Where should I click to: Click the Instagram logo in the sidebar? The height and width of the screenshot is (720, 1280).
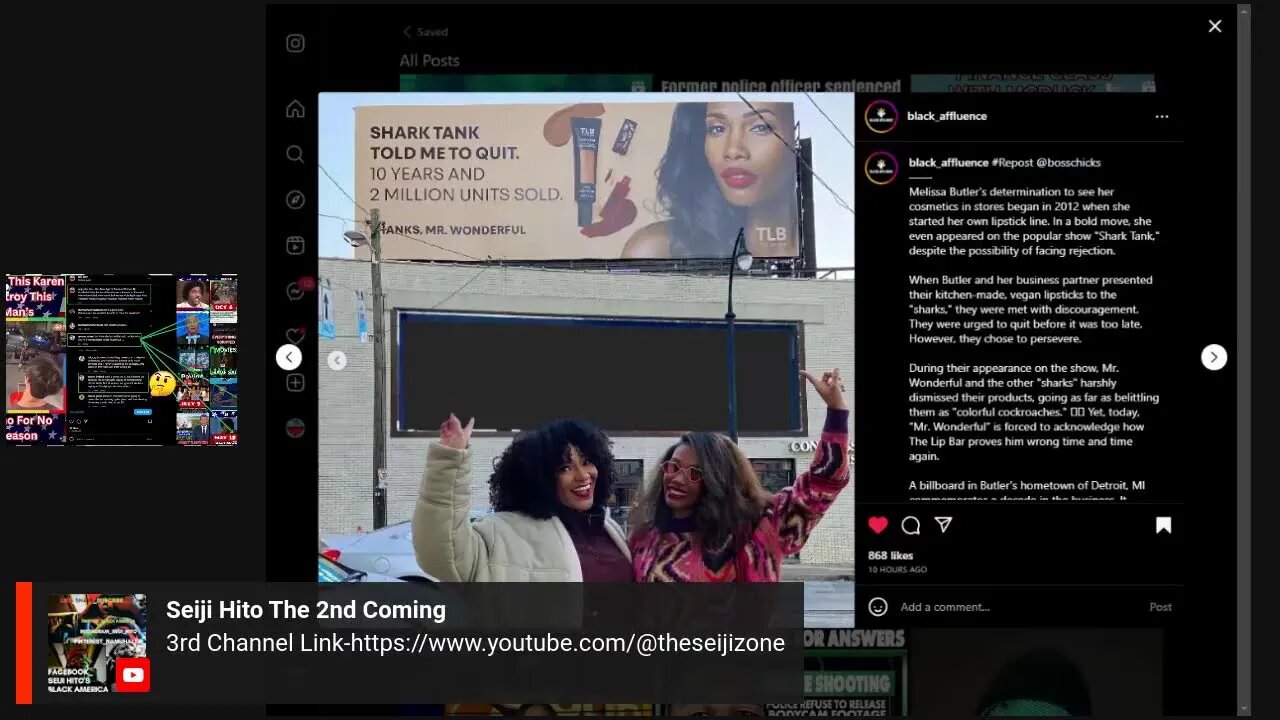pyautogui.click(x=295, y=43)
